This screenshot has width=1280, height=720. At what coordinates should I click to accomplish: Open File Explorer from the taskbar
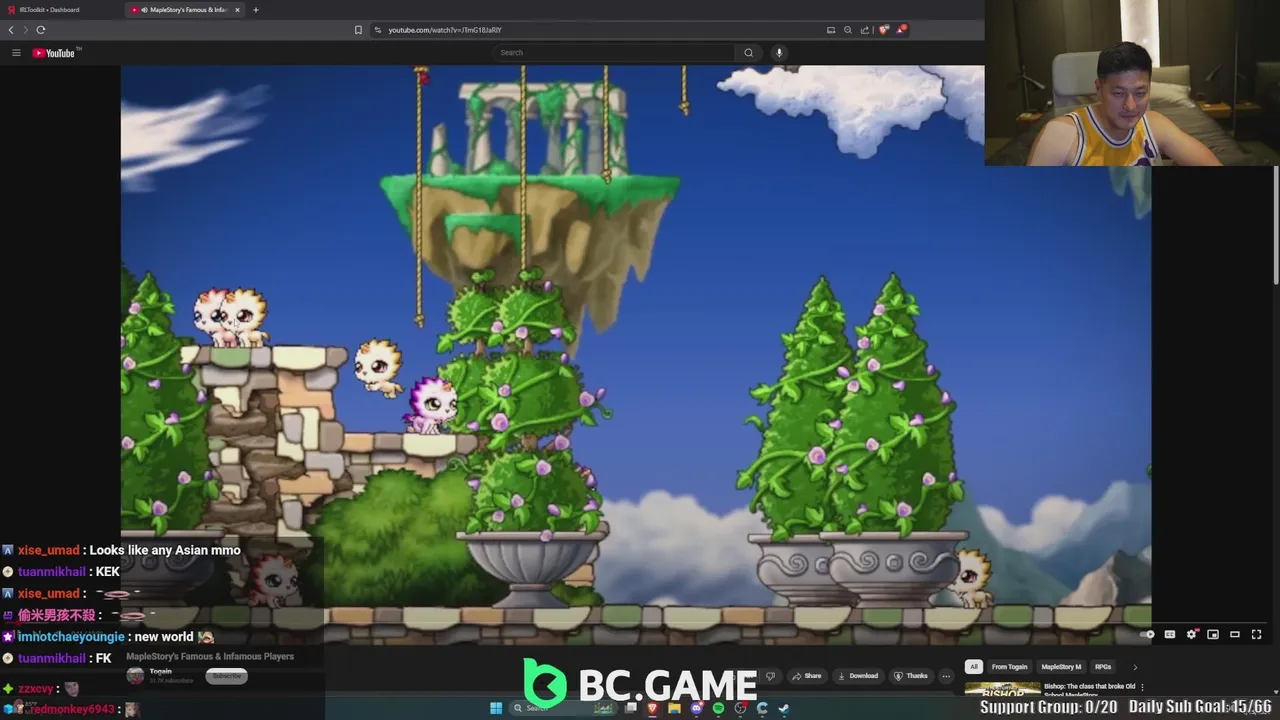pyautogui.click(x=675, y=708)
